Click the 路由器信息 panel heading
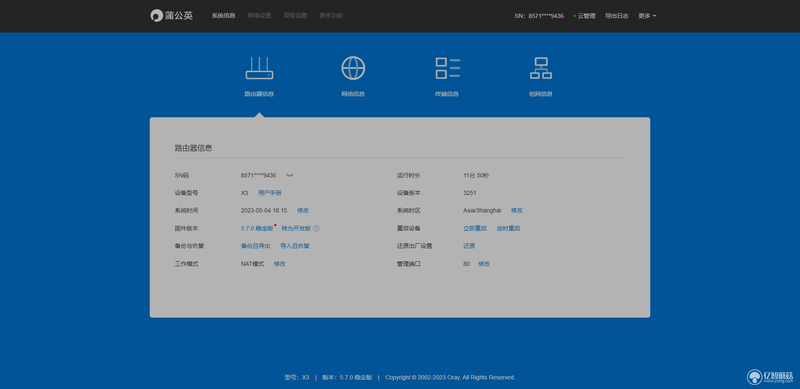The image size is (800, 389). click(x=193, y=148)
